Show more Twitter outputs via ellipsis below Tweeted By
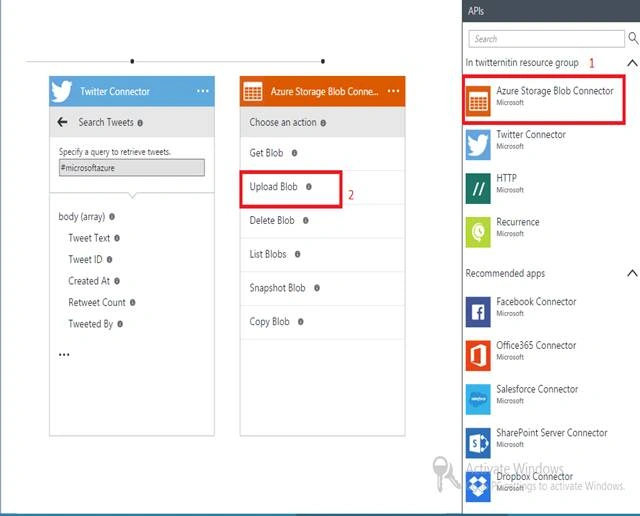 (64, 354)
